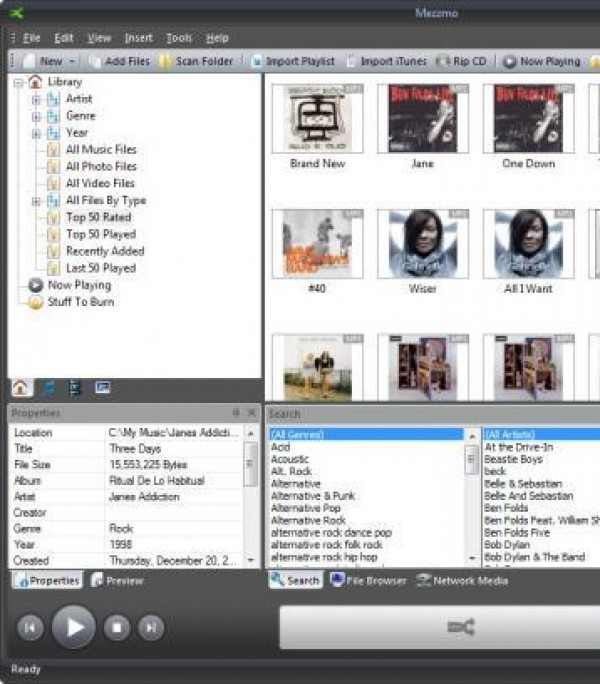Expand the Year tree node

point(36,133)
